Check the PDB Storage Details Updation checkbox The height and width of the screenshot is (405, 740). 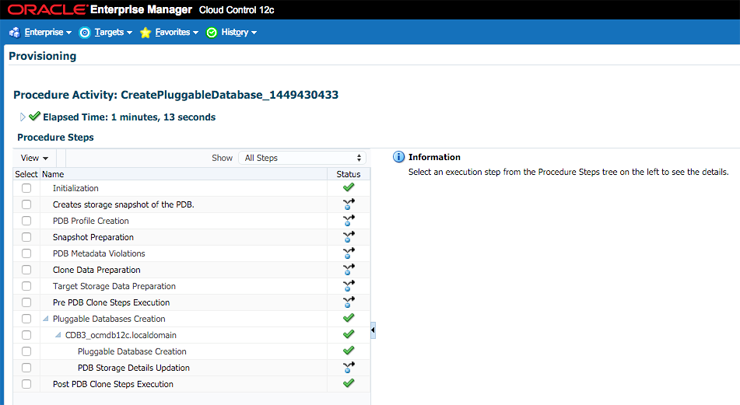[x=26, y=368]
